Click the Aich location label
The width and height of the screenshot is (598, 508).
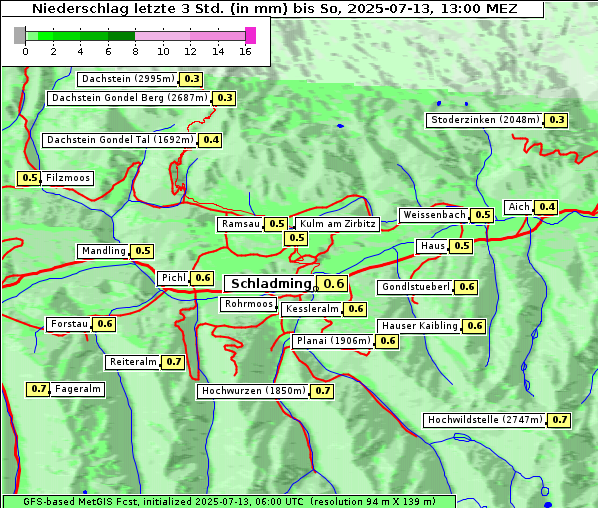[x=519, y=207]
